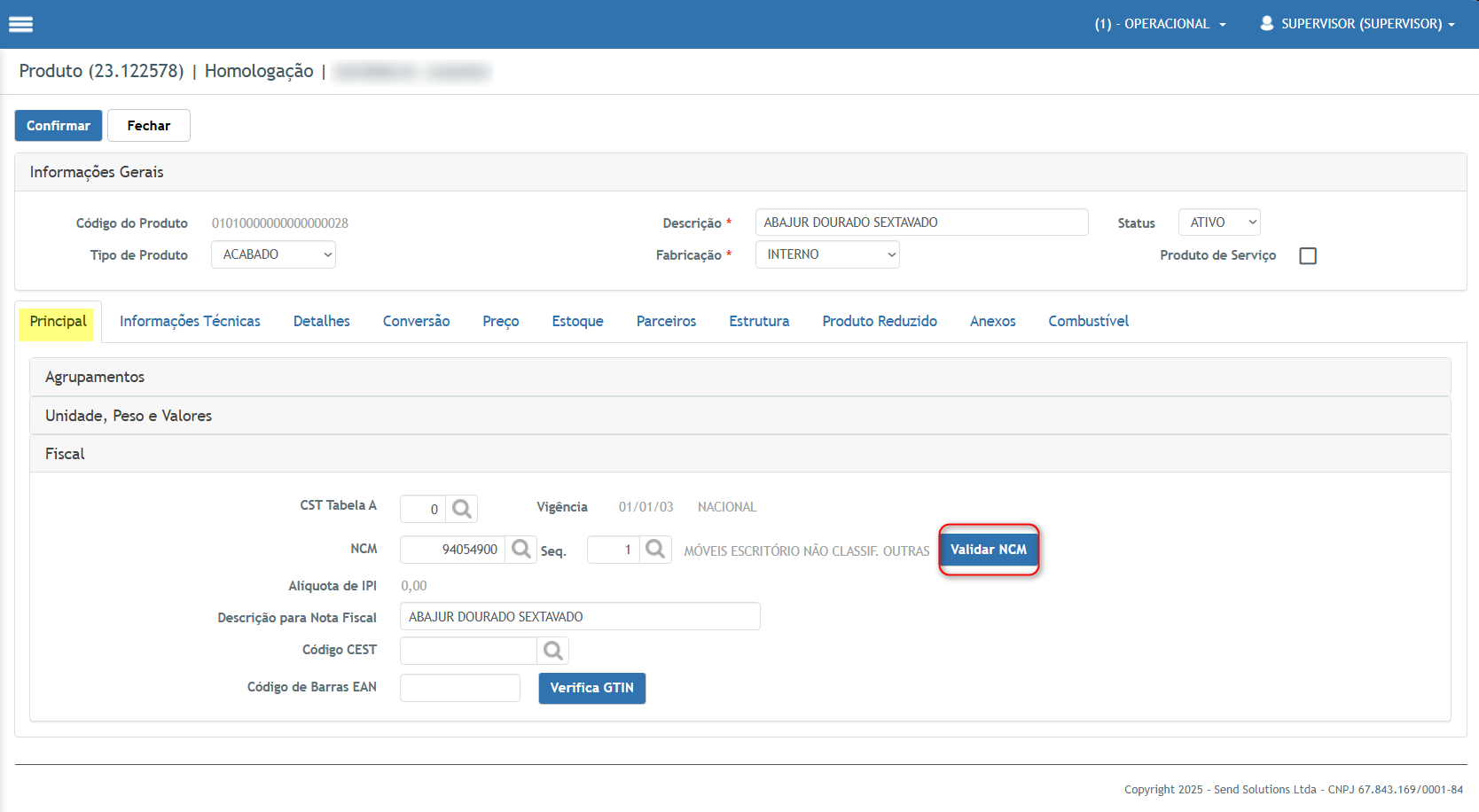Image resolution: width=1479 pixels, height=812 pixels.
Task: Click the Seq. field search magnifier
Action: (x=655, y=550)
